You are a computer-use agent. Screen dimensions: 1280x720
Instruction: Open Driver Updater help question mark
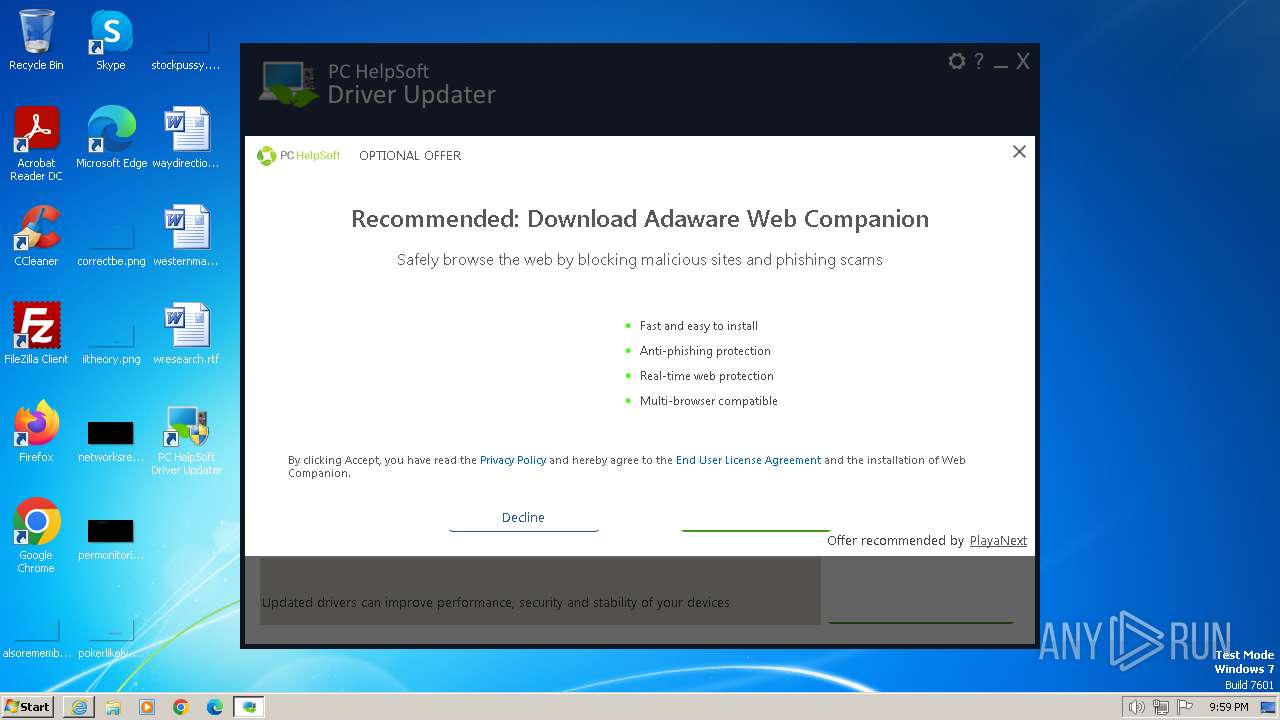point(979,61)
